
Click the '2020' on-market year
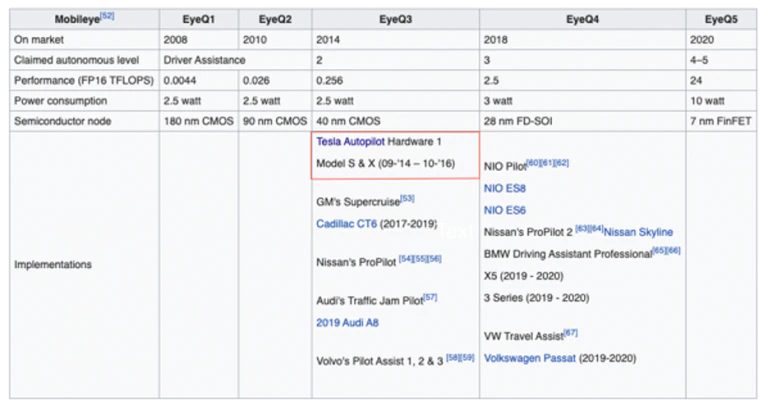(702, 40)
